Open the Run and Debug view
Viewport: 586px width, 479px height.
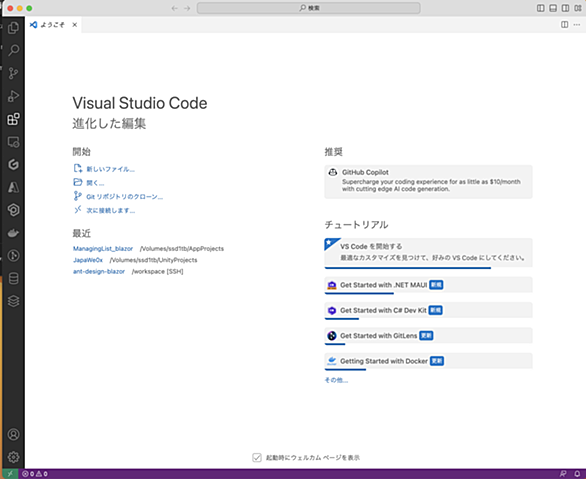point(13,96)
